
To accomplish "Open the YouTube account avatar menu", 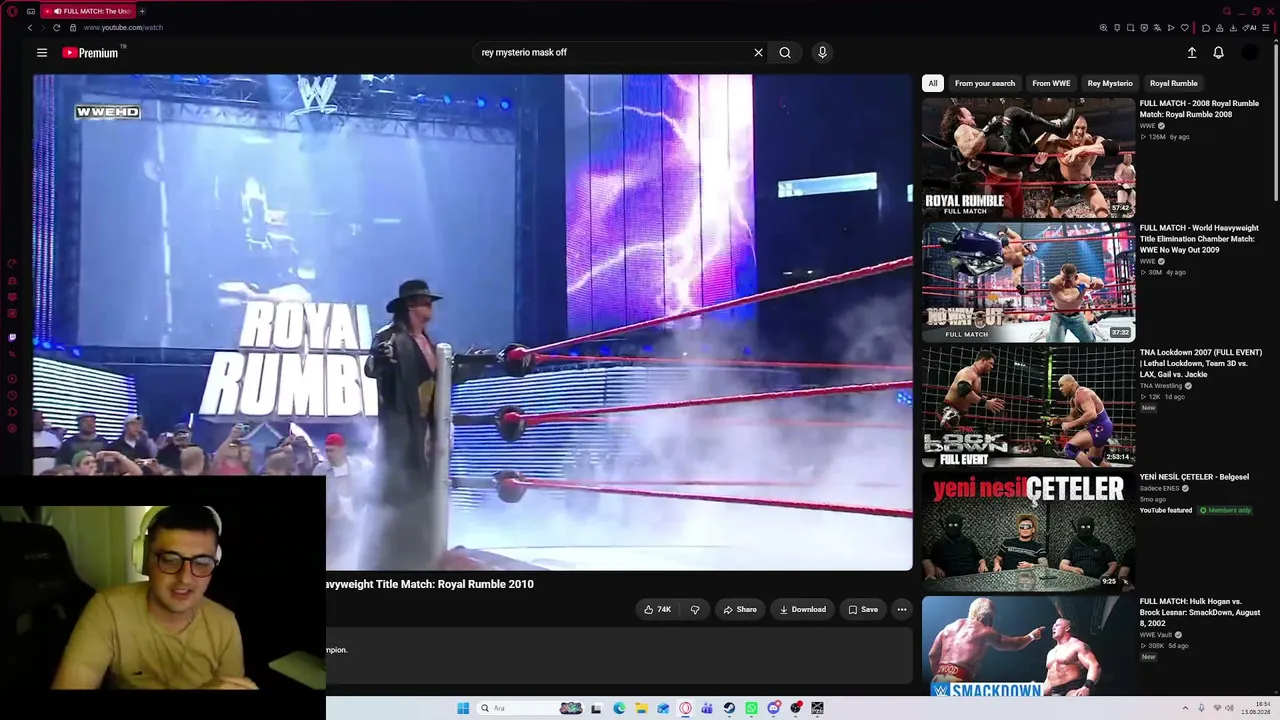I will click(1250, 53).
